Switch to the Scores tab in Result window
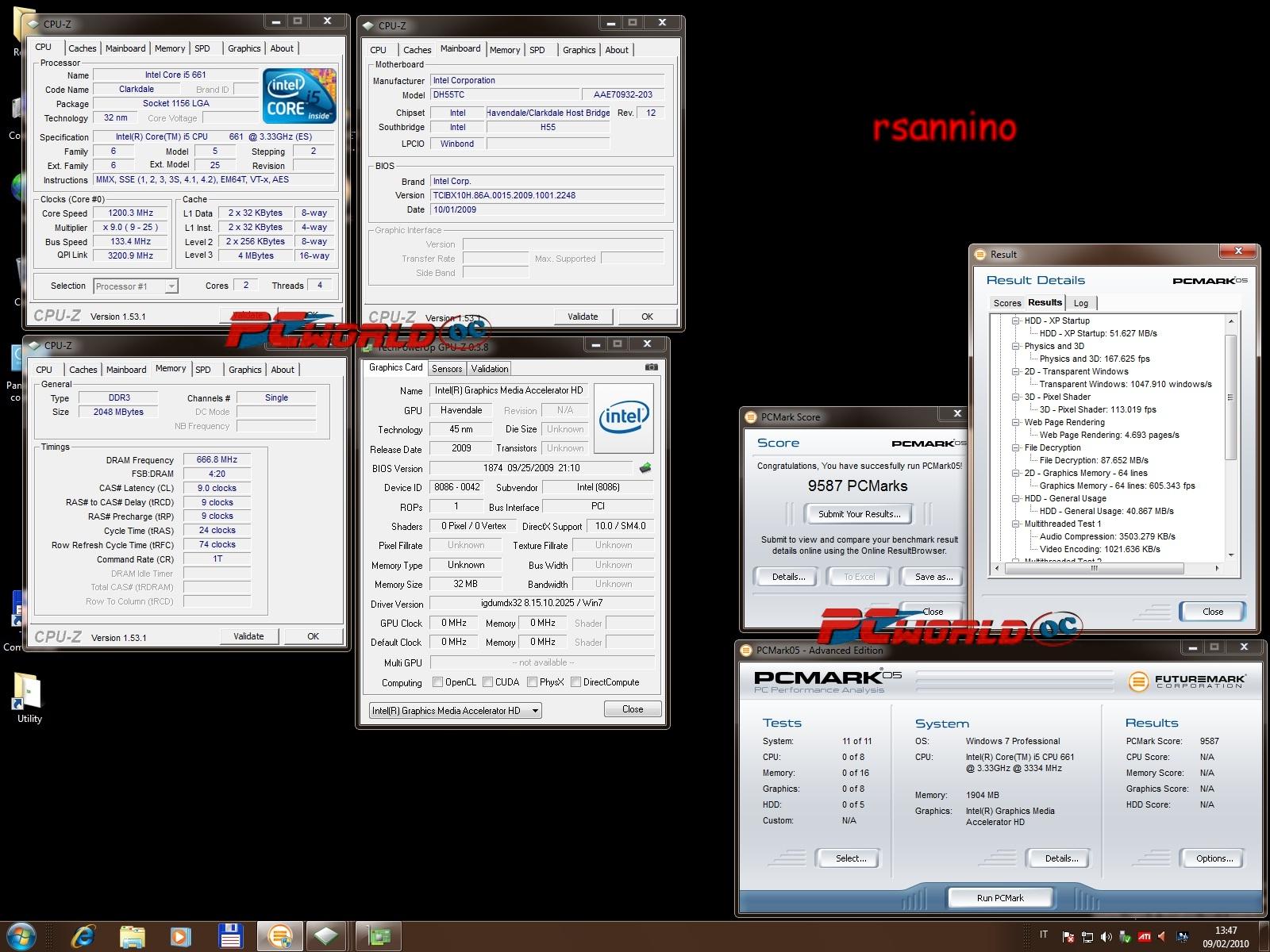1270x952 pixels. tap(1006, 303)
